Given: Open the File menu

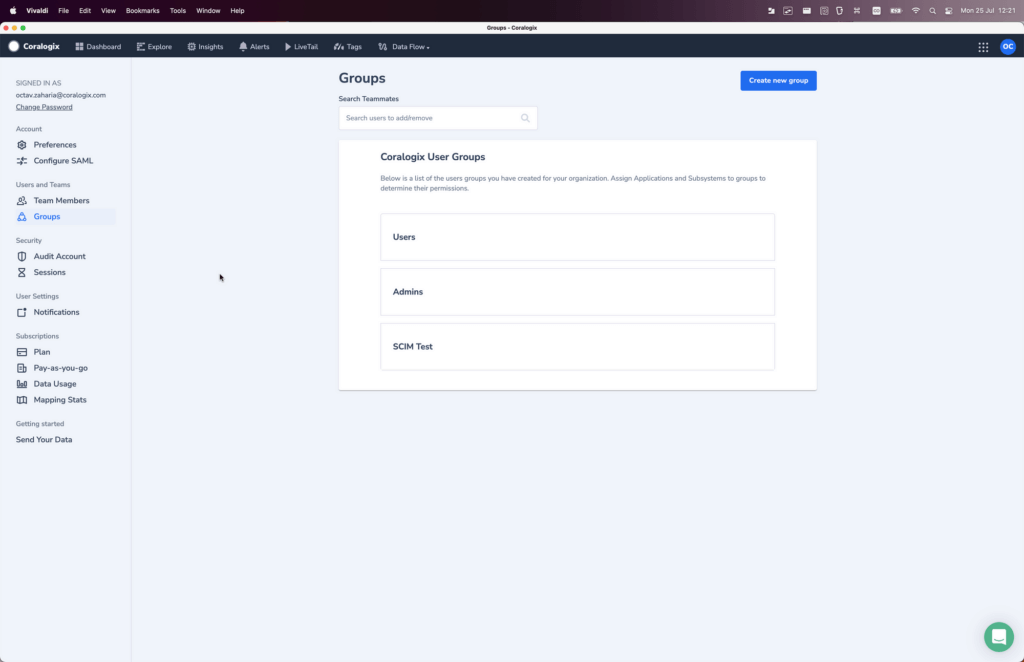Looking at the screenshot, I should [63, 10].
